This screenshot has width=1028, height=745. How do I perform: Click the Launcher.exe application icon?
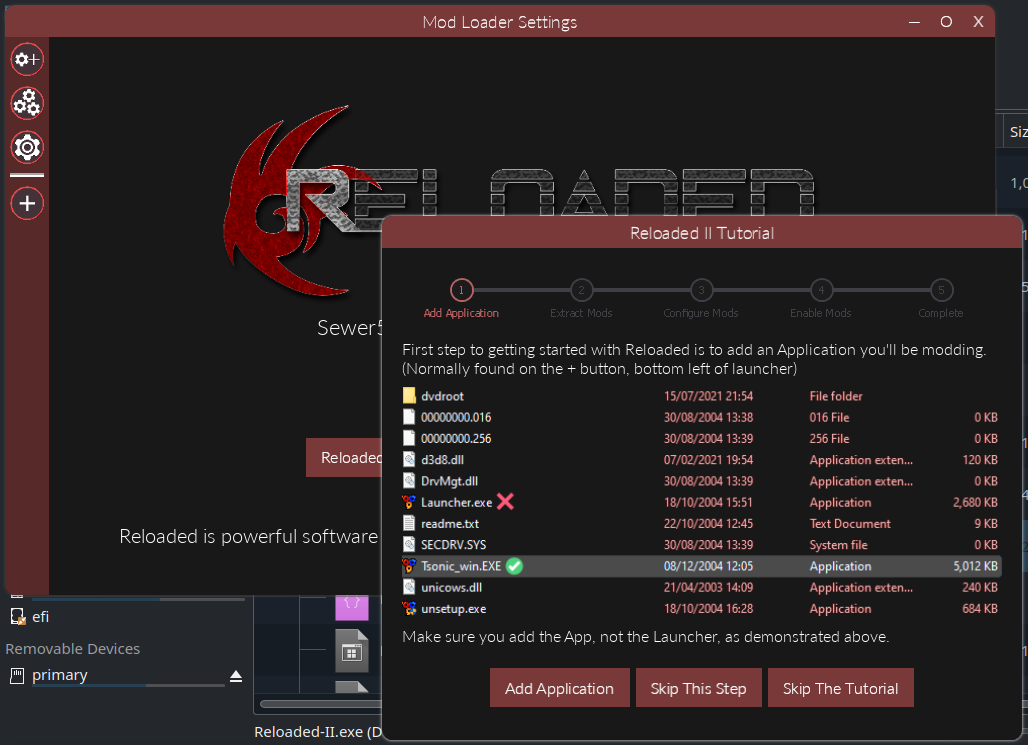(409, 502)
